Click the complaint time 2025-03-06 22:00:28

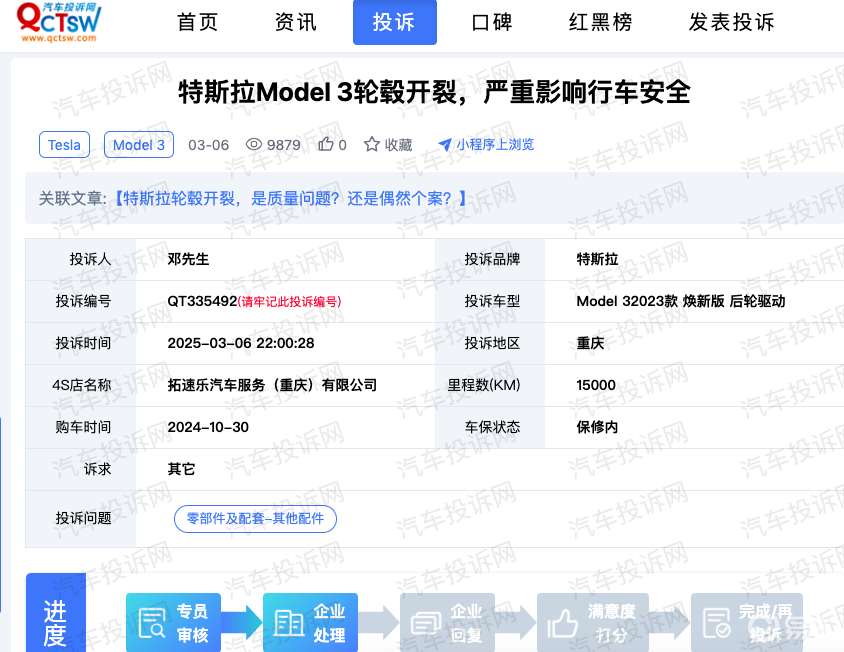pos(241,343)
